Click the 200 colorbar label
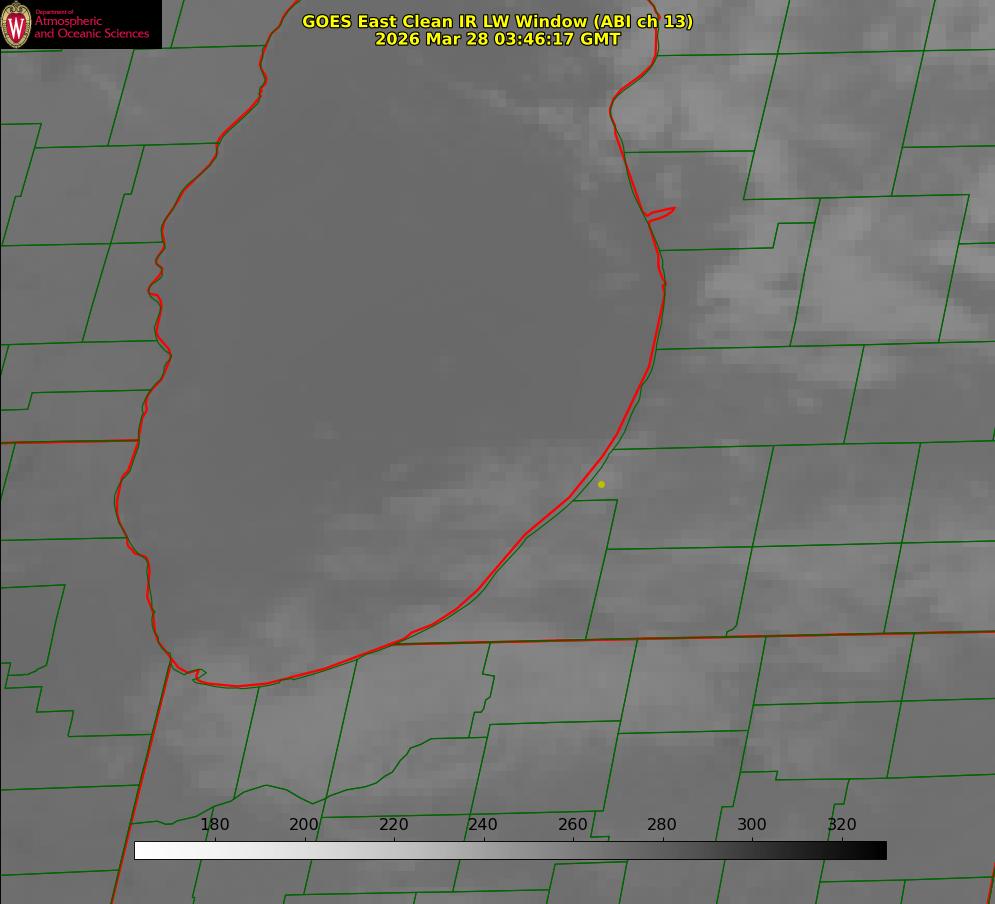The image size is (995, 904). pos(304,825)
